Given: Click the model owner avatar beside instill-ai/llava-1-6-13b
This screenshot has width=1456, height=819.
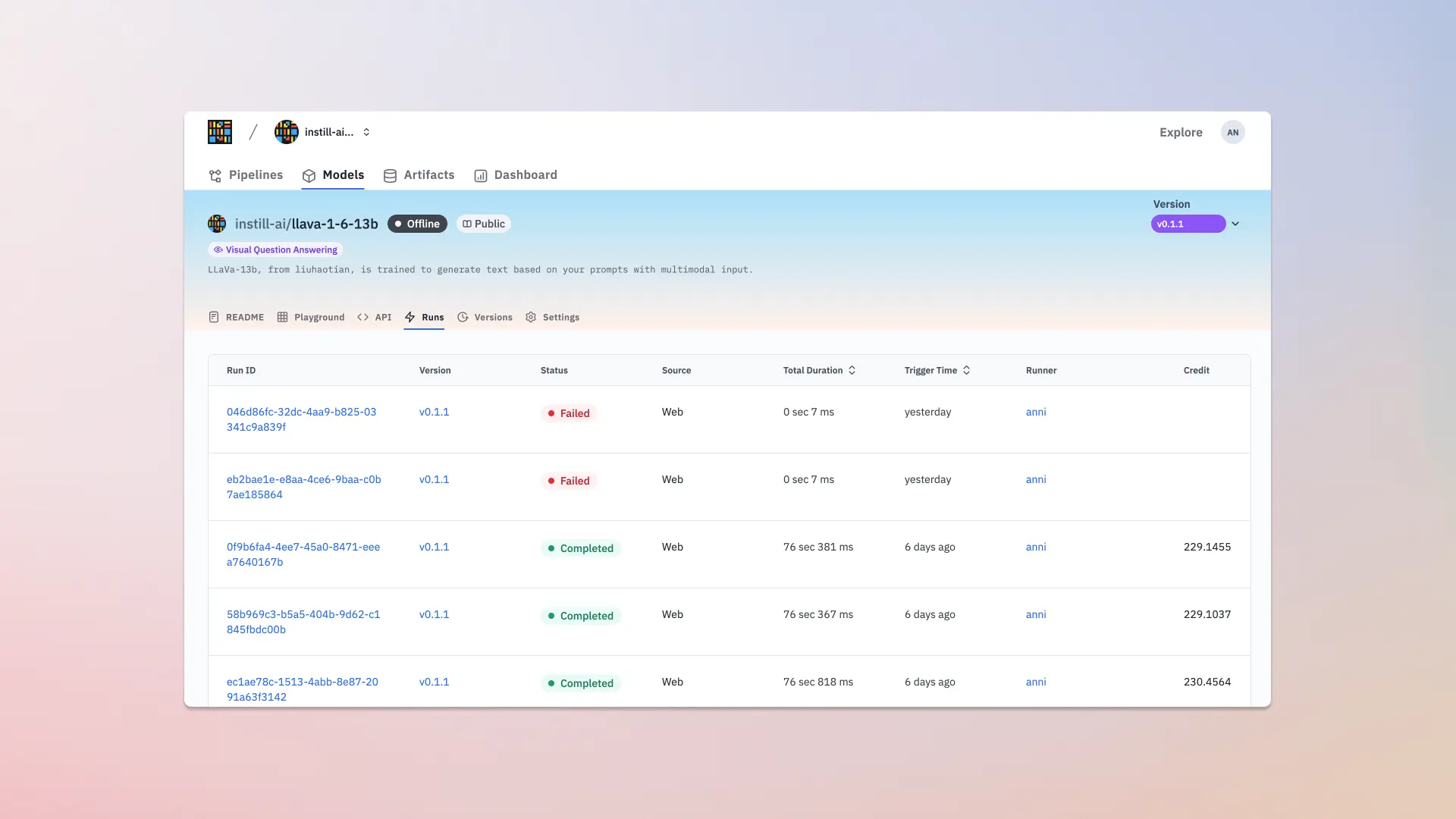Looking at the screenshot, I should click(x=217, y=224).
